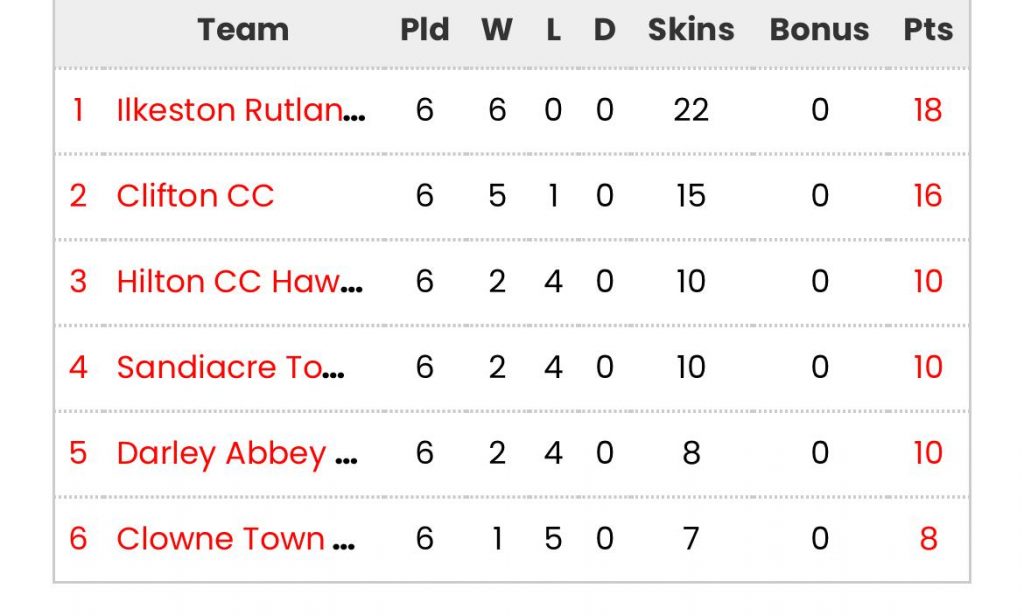Image resolution: width=1024 pixels, height=616 pixels.
Task: Click the Skins column header
Action: (x=691, y=29)
